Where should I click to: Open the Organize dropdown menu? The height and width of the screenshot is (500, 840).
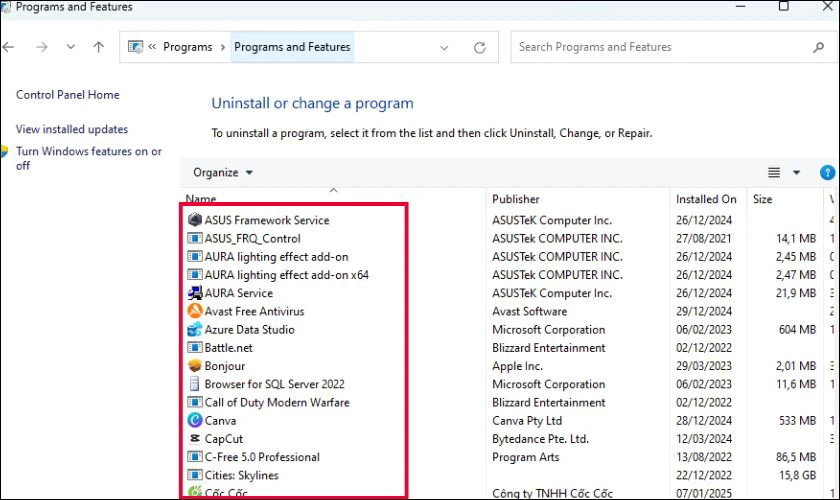[223, 172]
